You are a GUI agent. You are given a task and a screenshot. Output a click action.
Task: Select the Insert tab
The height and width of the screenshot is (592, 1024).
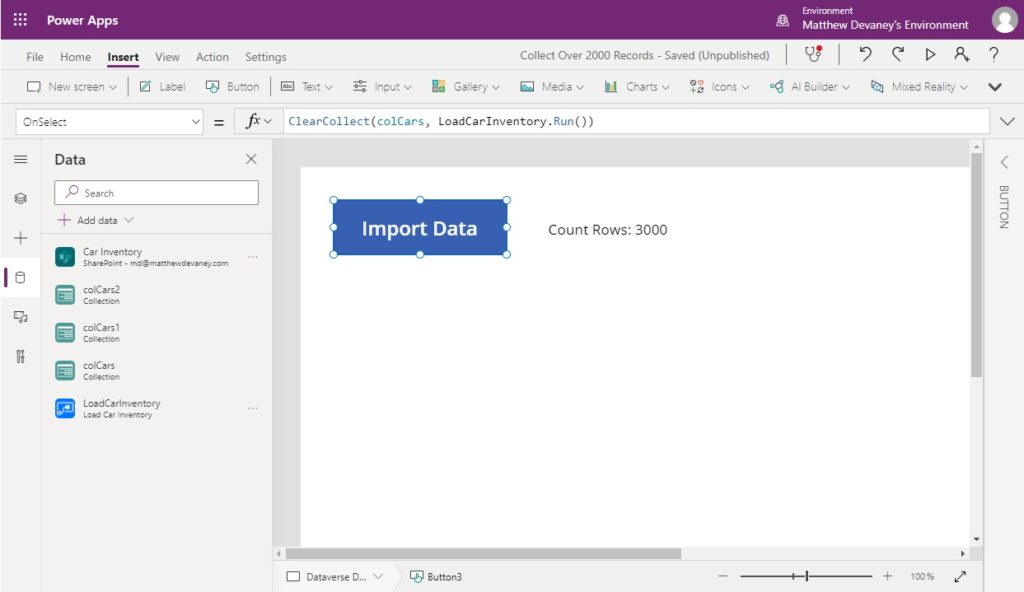coord(123,57)
